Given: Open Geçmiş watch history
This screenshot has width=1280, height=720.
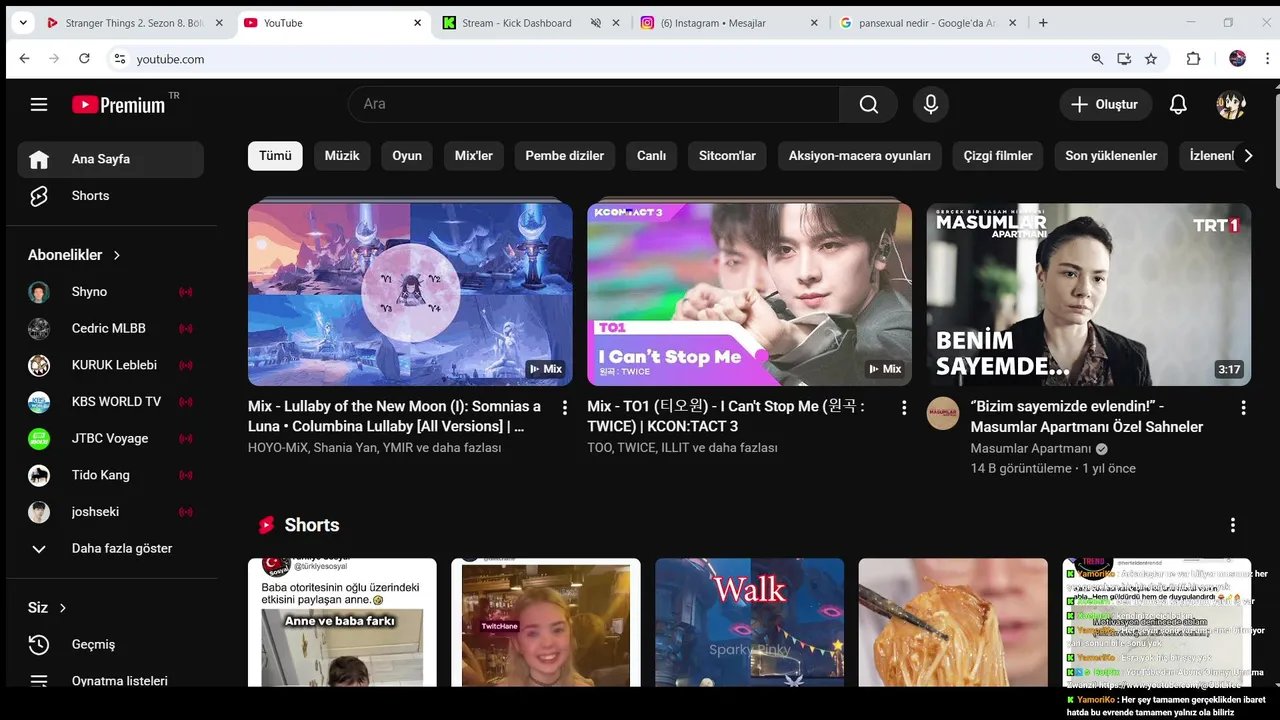Looking at the screenshot, I should pos(110,645).
